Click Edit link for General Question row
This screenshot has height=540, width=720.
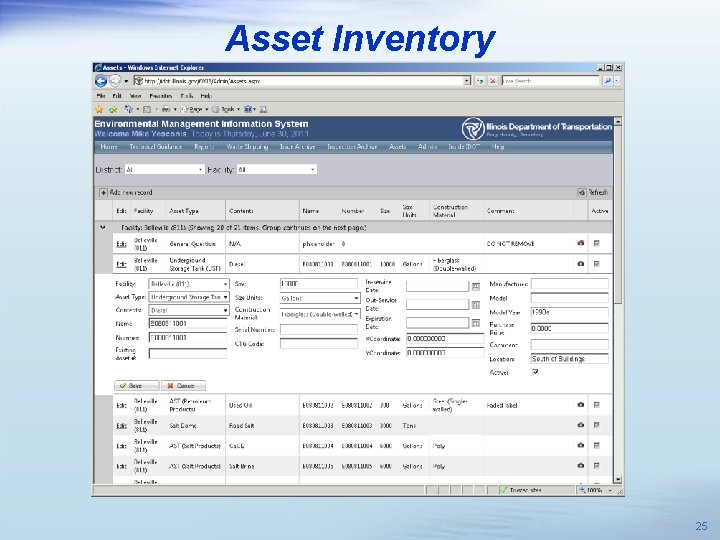click(x=121, y=244)
